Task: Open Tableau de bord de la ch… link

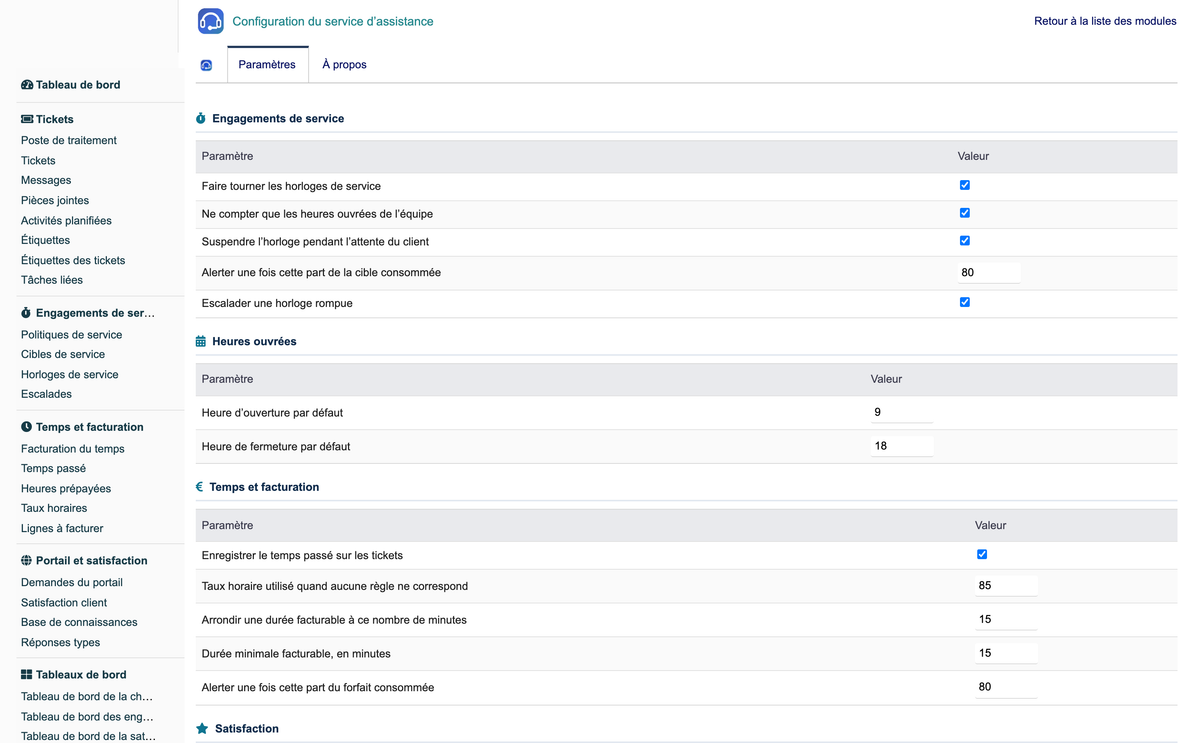Action: tap(87, 697)
